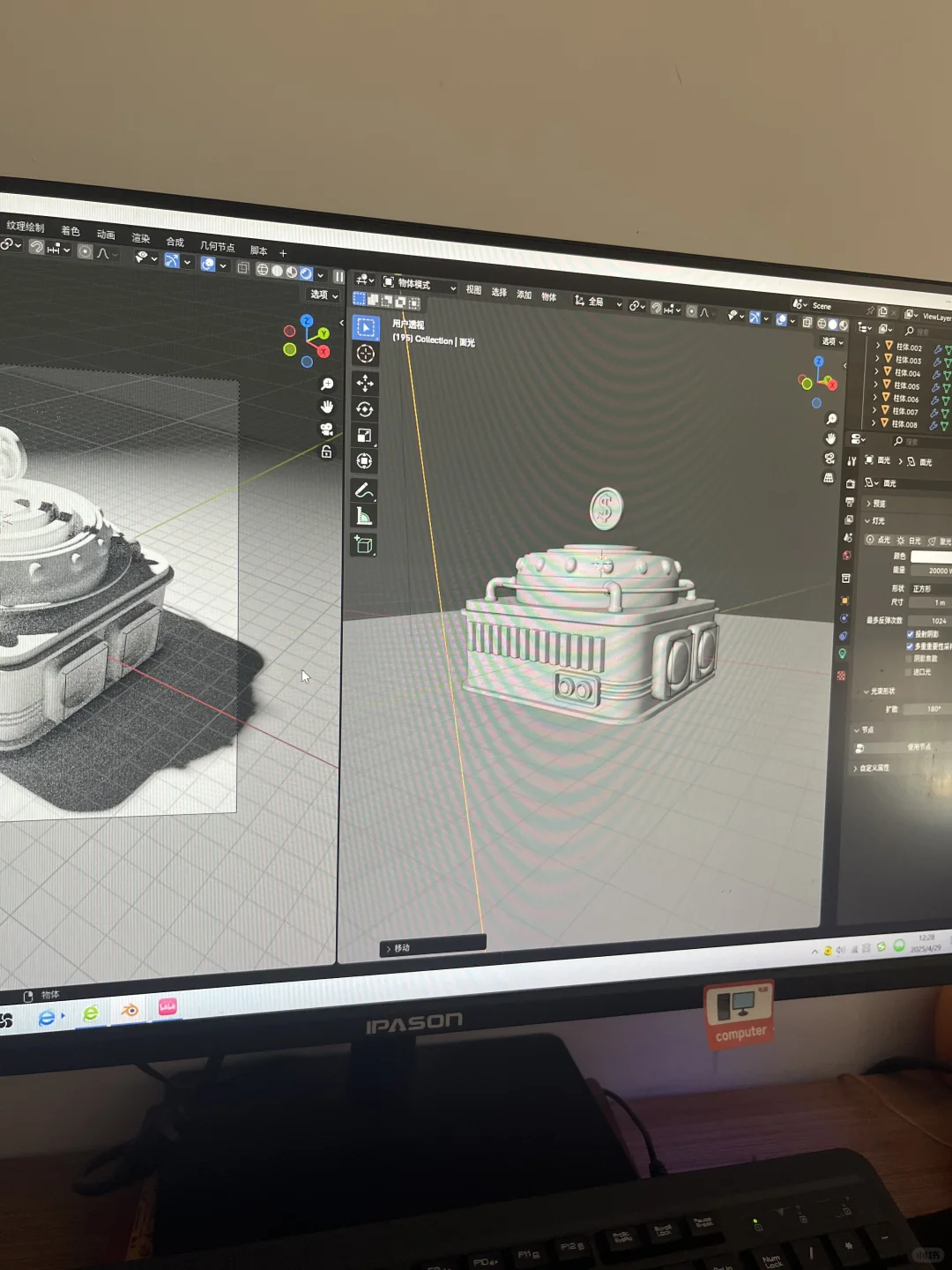Open the Render properties tab
This screenshot has width=952, height=1270.
[x=851, y=484]
